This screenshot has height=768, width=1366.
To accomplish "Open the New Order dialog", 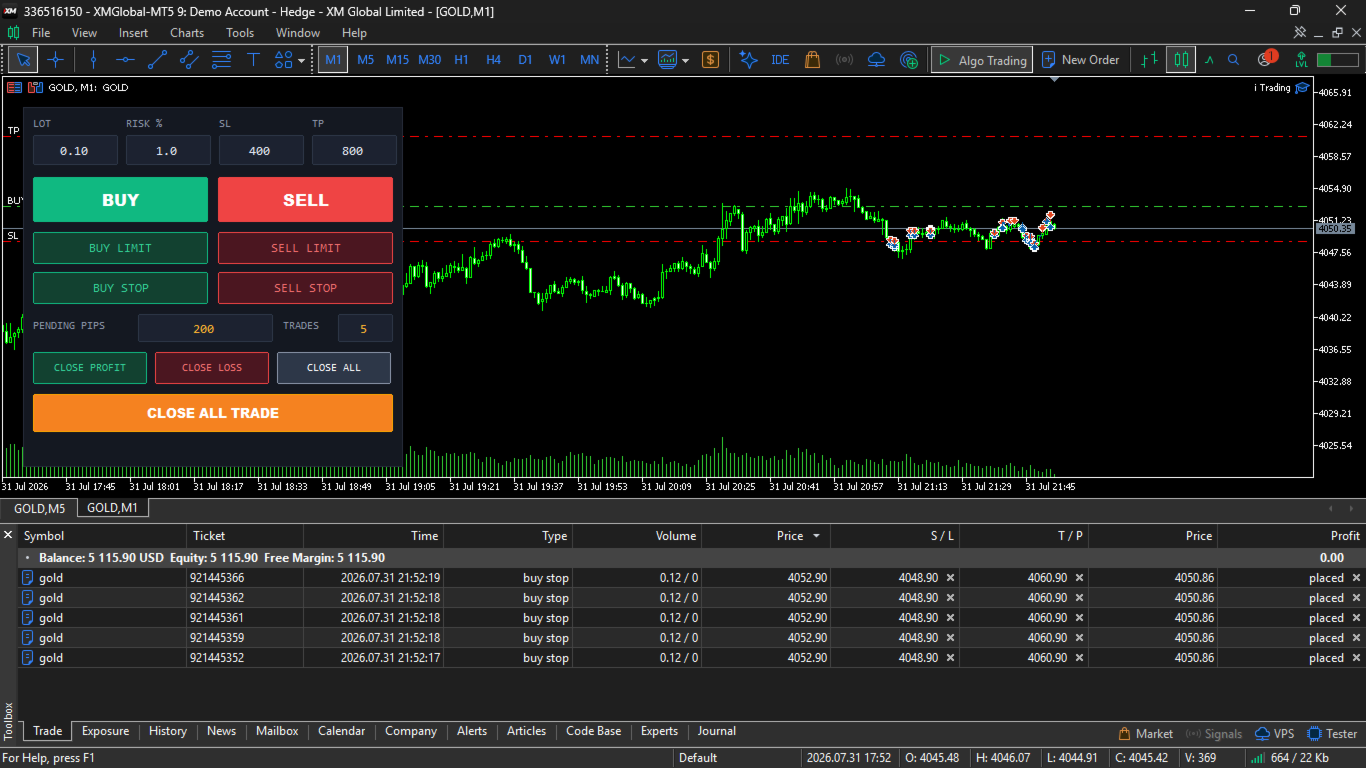I will point(1080,60).
